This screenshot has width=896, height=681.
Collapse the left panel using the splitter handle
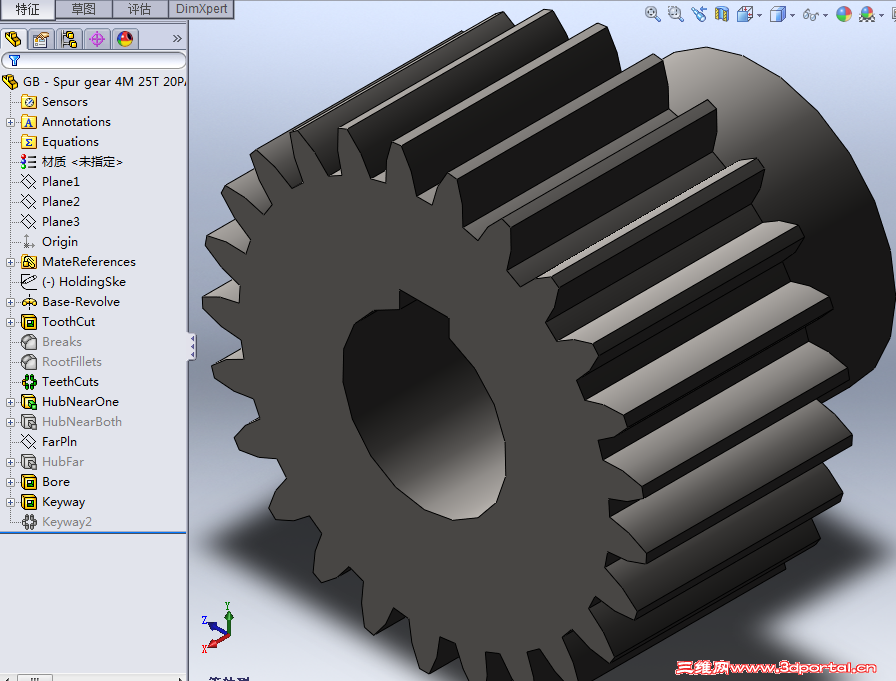click(x=193, y=347)
